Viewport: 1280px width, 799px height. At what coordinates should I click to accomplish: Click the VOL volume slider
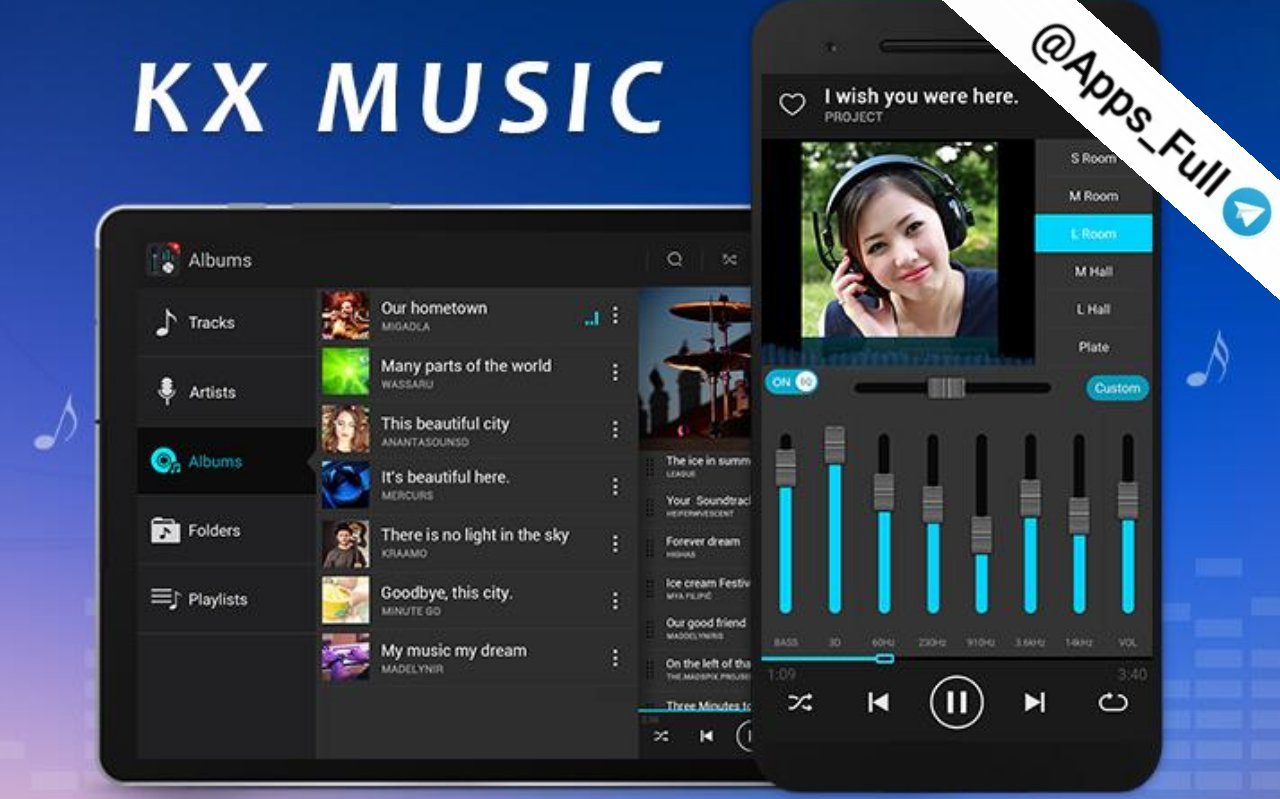[1128, 523]
